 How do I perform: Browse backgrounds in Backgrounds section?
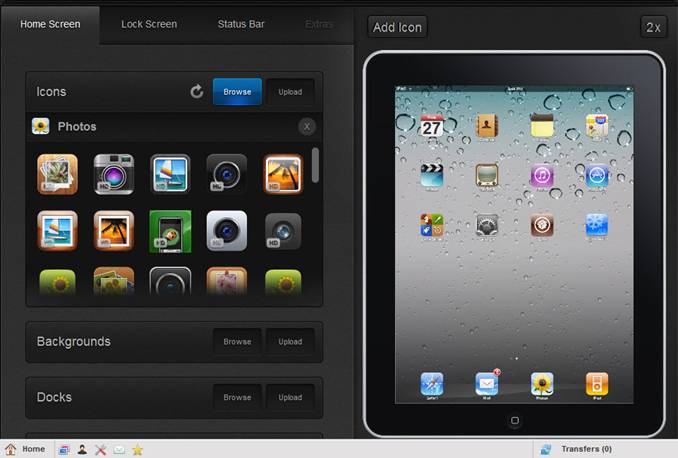pos(237,342)
